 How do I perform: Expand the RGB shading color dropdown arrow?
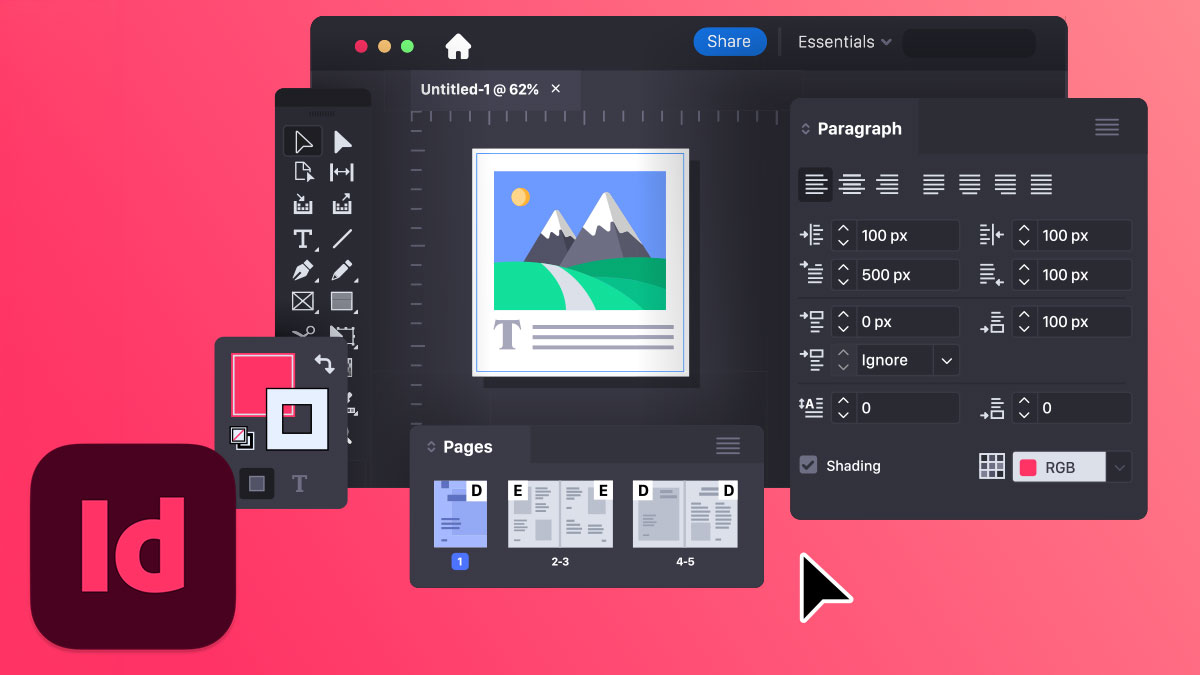tap(1119, 467)
